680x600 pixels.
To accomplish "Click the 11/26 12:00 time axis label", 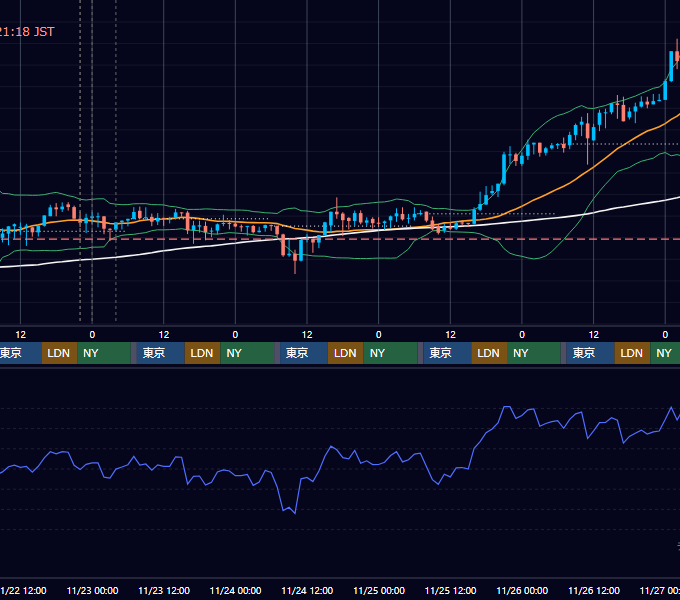I will (x=594, y=590).
